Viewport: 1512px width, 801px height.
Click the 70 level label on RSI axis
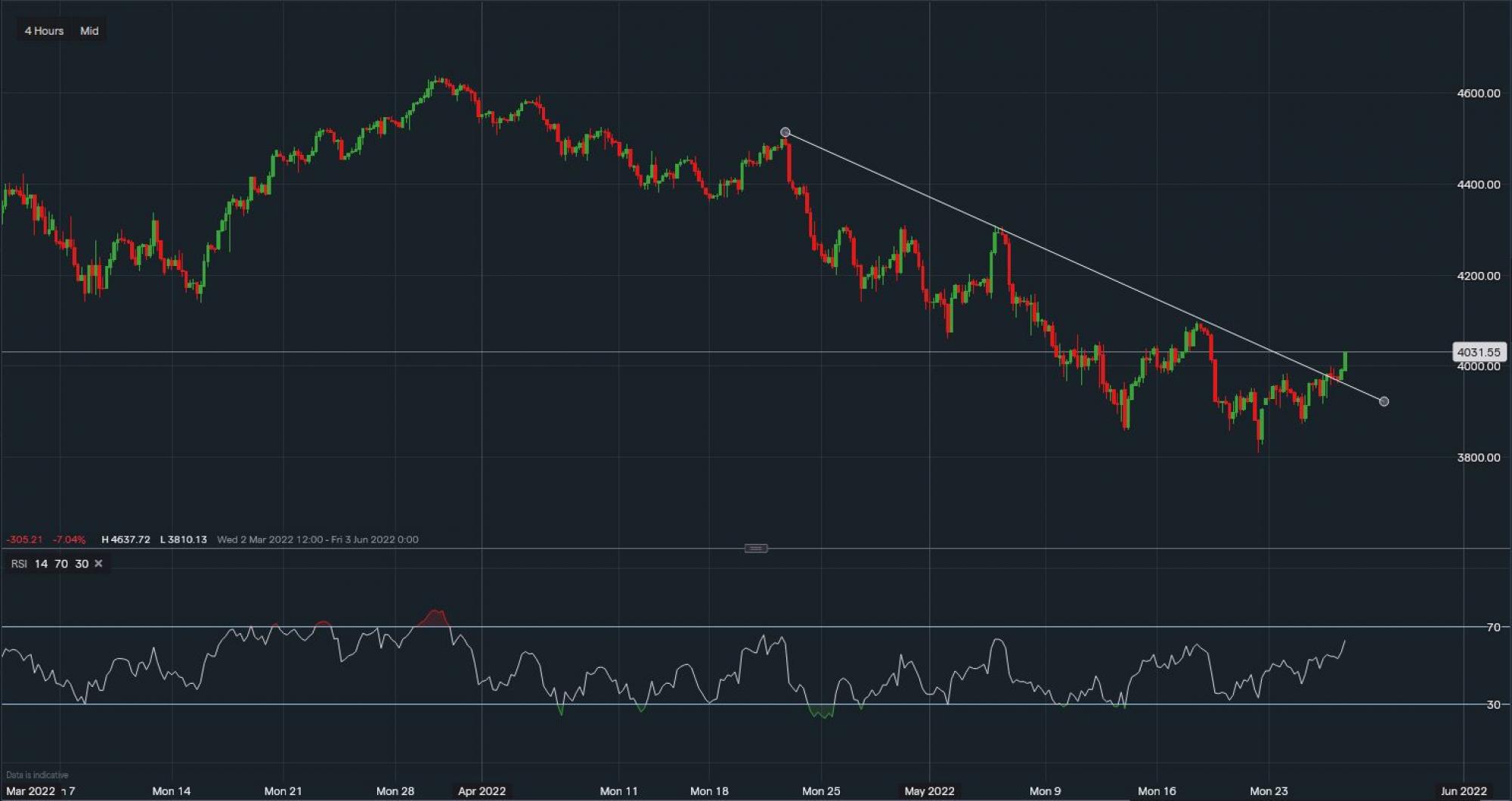pos(1492,627)
